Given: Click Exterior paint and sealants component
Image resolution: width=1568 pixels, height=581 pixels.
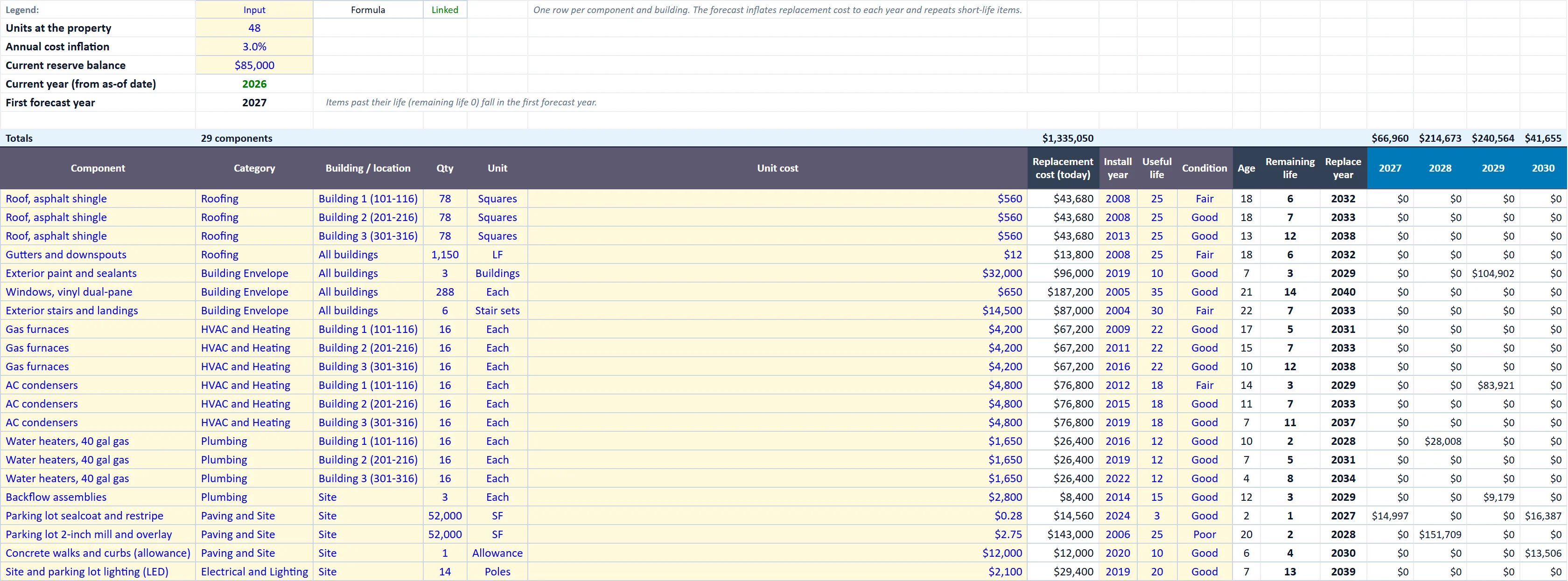Looking at the screenshot, I should [98, 274].
